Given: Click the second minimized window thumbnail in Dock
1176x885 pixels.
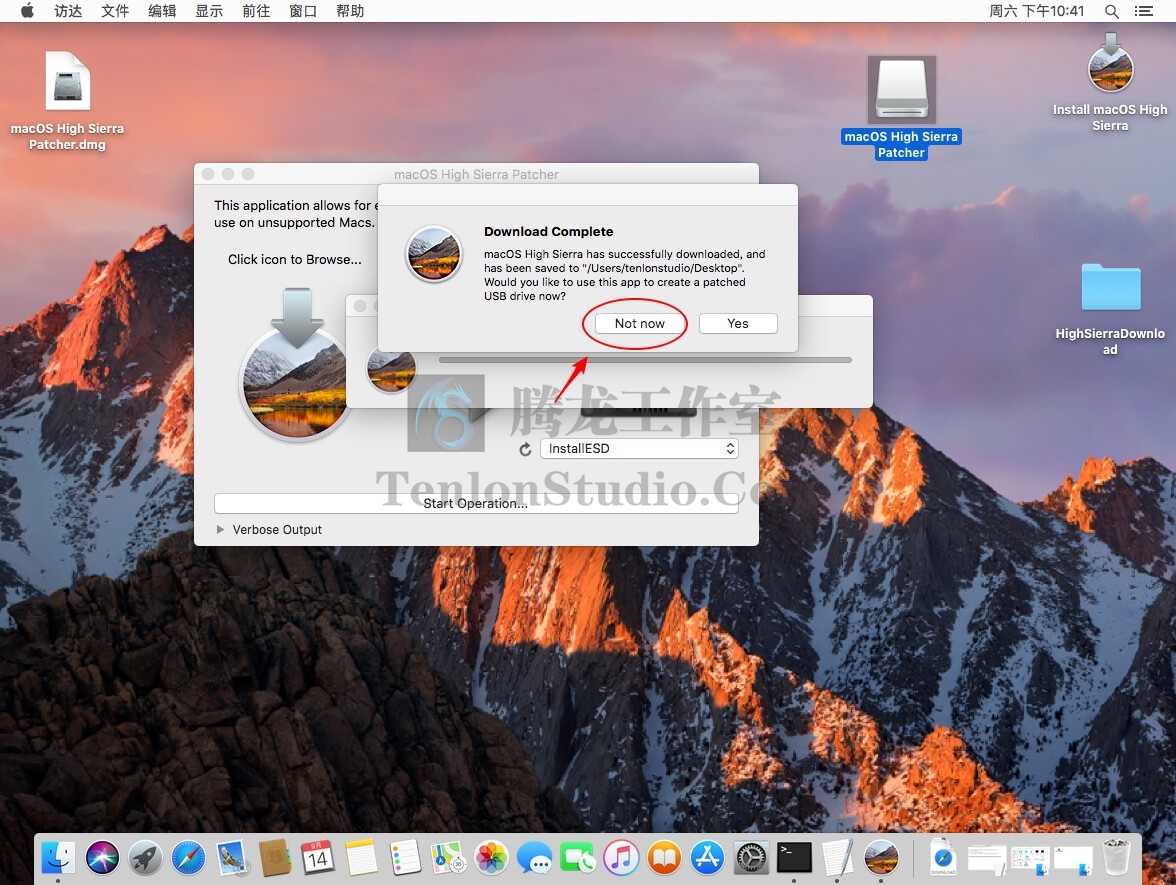Looking at the screenshot, I should pyautogui.click(x=1030, y=861).
